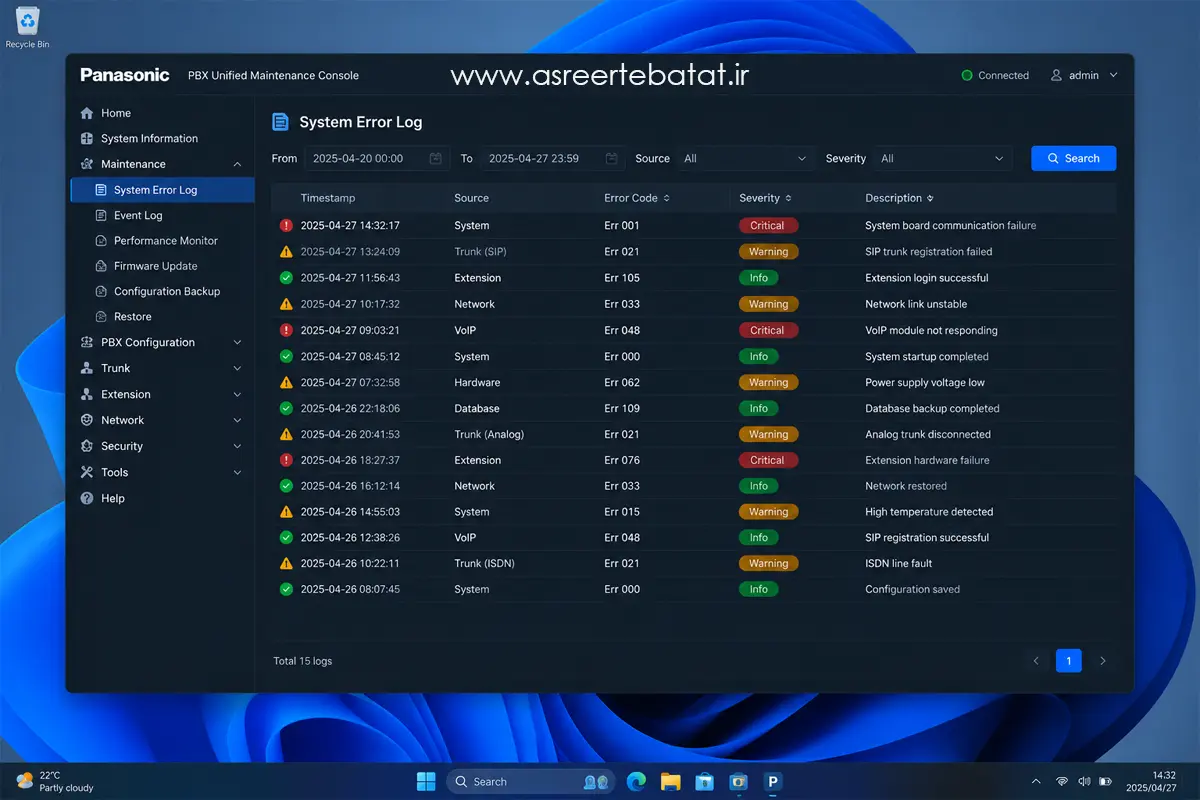Image resolution: width=1200 pixels, height=800 pixels.
Task: Collapse the Maintenance section chevron
Action: [x=237, y=164]
